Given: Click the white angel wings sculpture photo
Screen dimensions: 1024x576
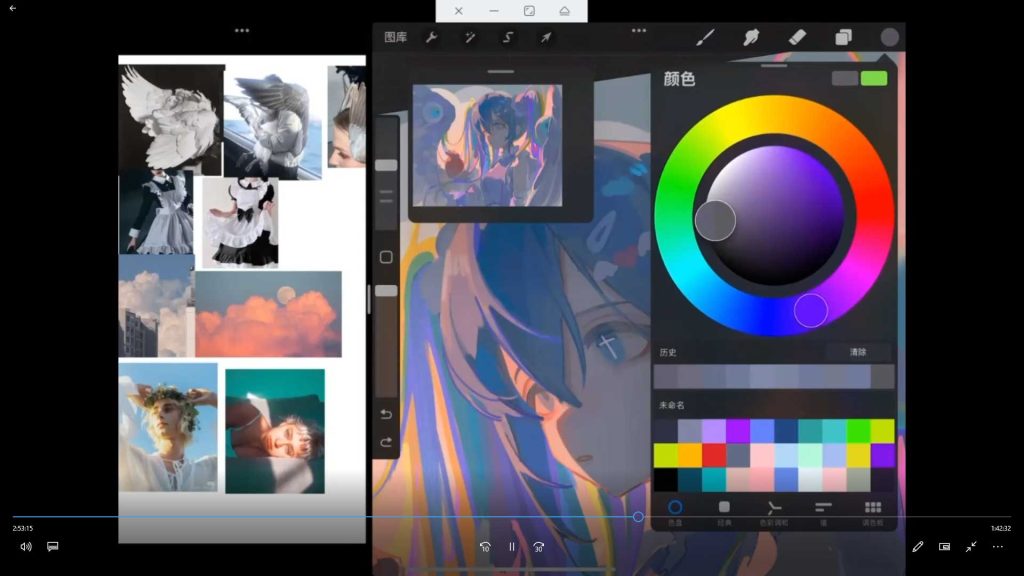Looking at the screenshot, I should point(171,119).
